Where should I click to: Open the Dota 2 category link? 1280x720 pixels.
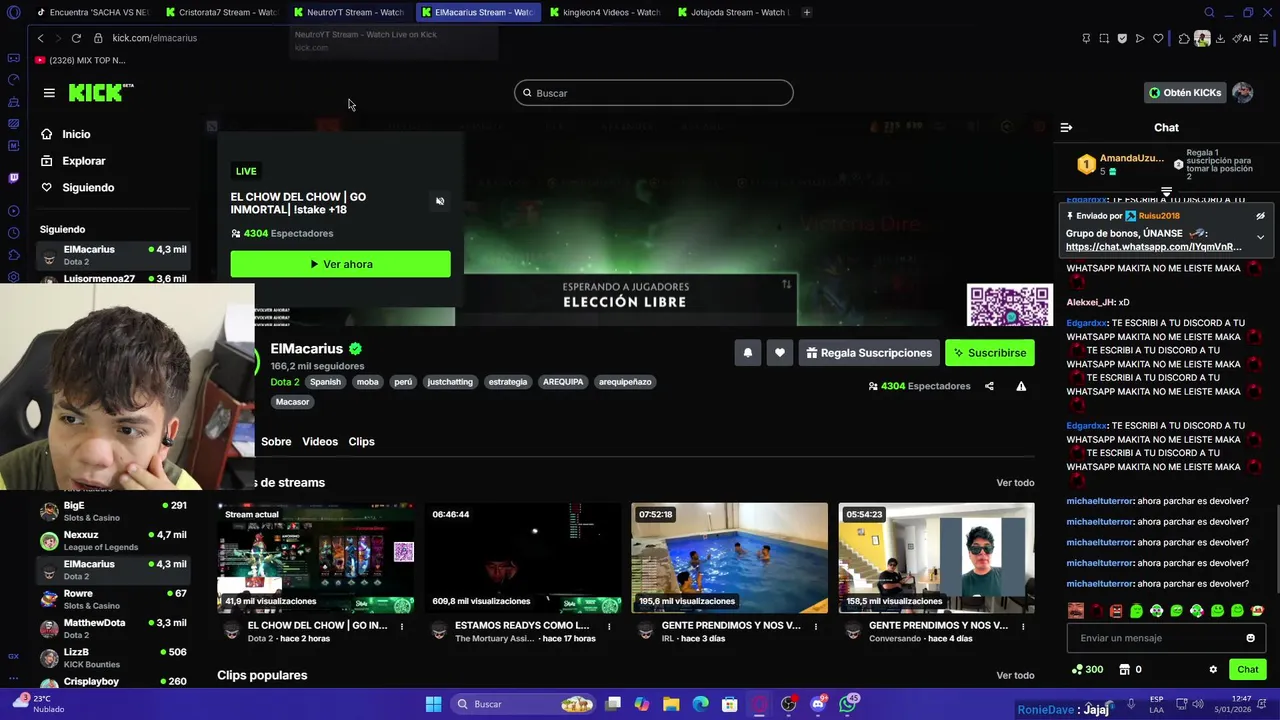point(285,382)
